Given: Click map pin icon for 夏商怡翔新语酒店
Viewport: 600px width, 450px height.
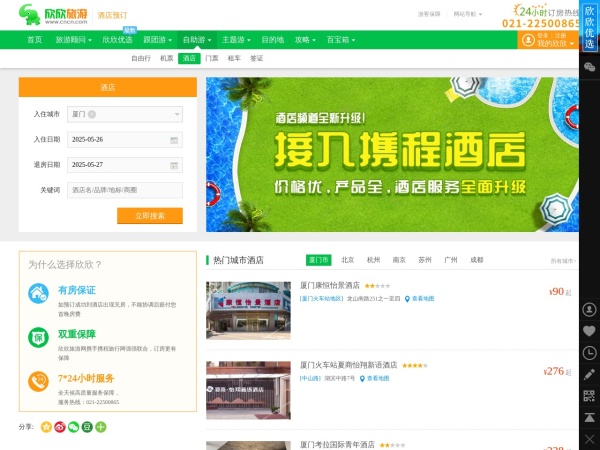Looking at the screenshot, I should (x=362, y=378).
